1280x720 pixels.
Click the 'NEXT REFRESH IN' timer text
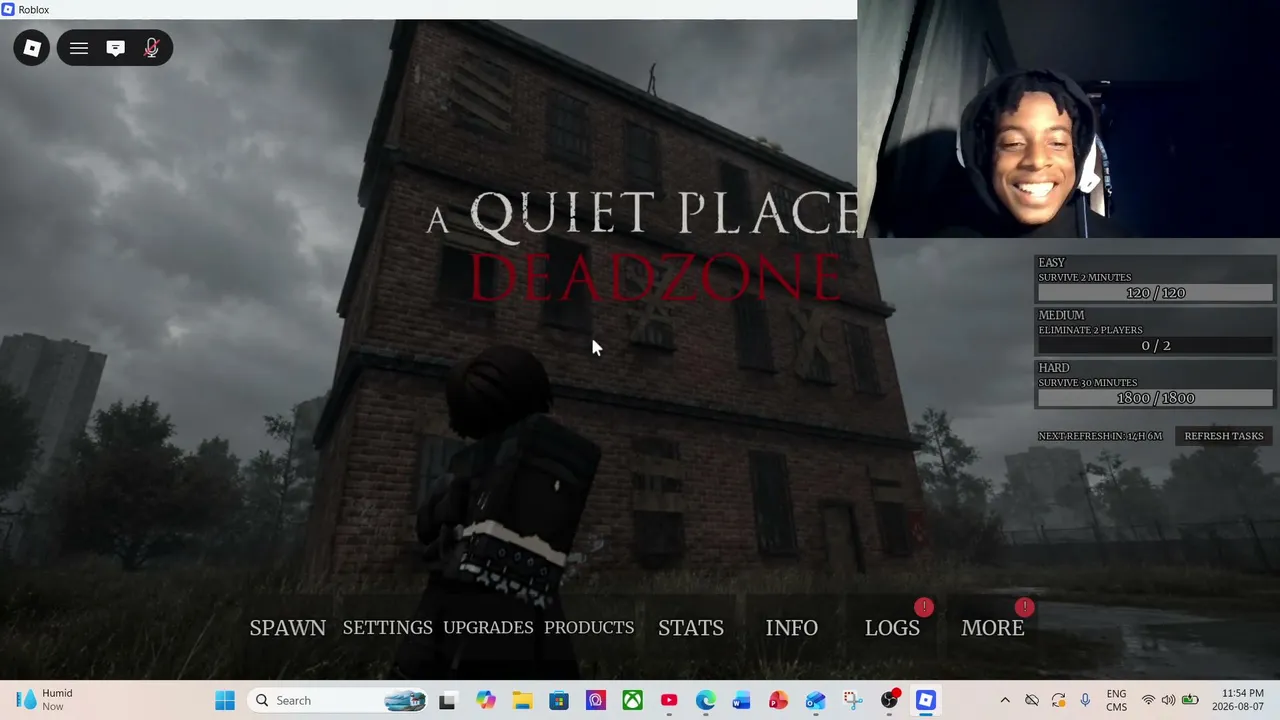tap(1100, 436)
